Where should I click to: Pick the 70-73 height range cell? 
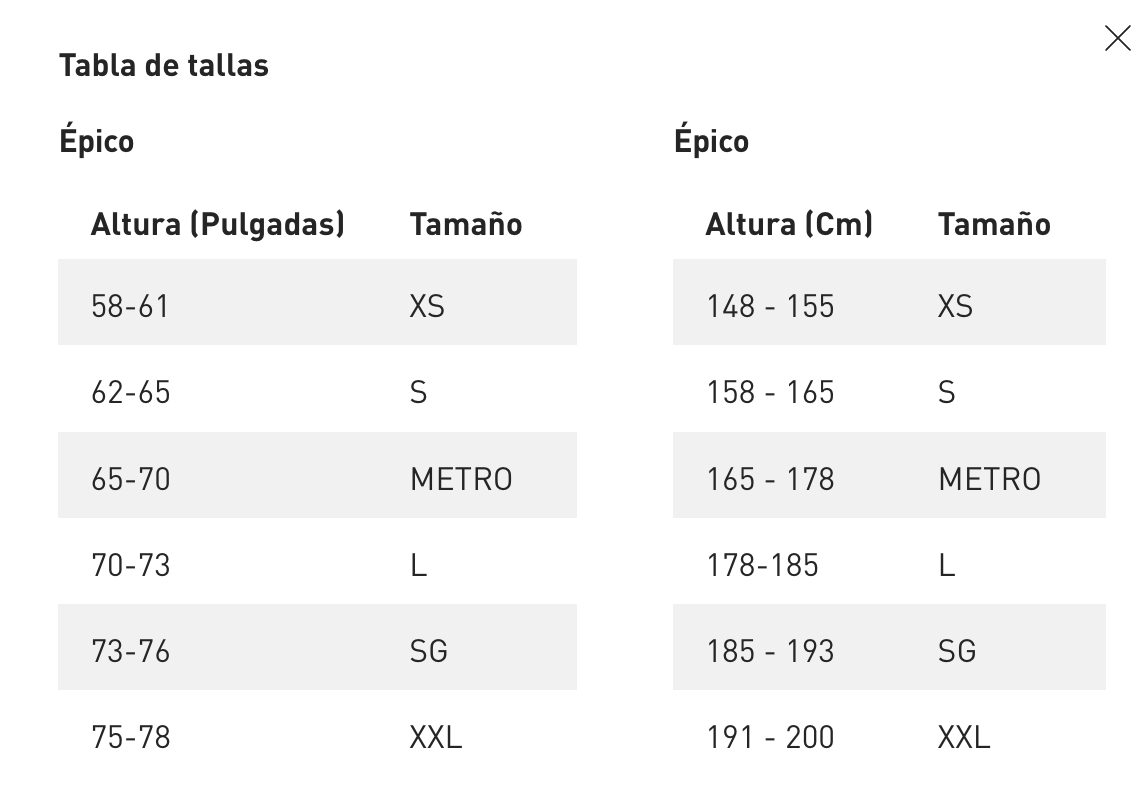(x=130, y=565)
